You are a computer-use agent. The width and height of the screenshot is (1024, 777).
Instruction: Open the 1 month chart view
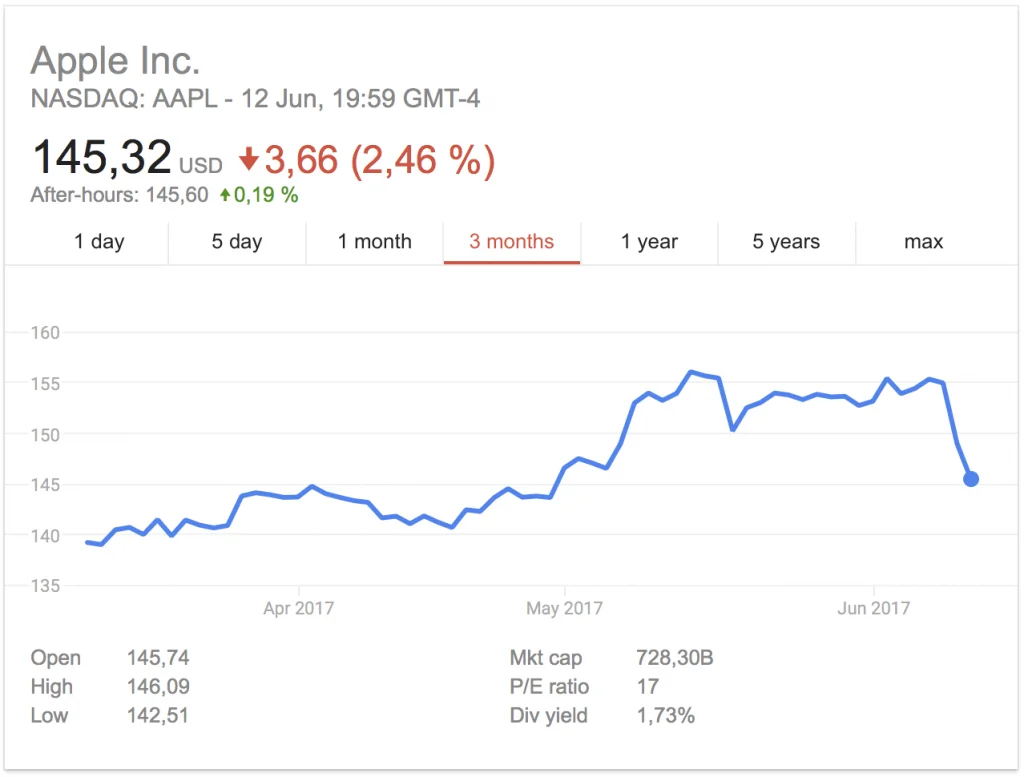tap(374, 242)
